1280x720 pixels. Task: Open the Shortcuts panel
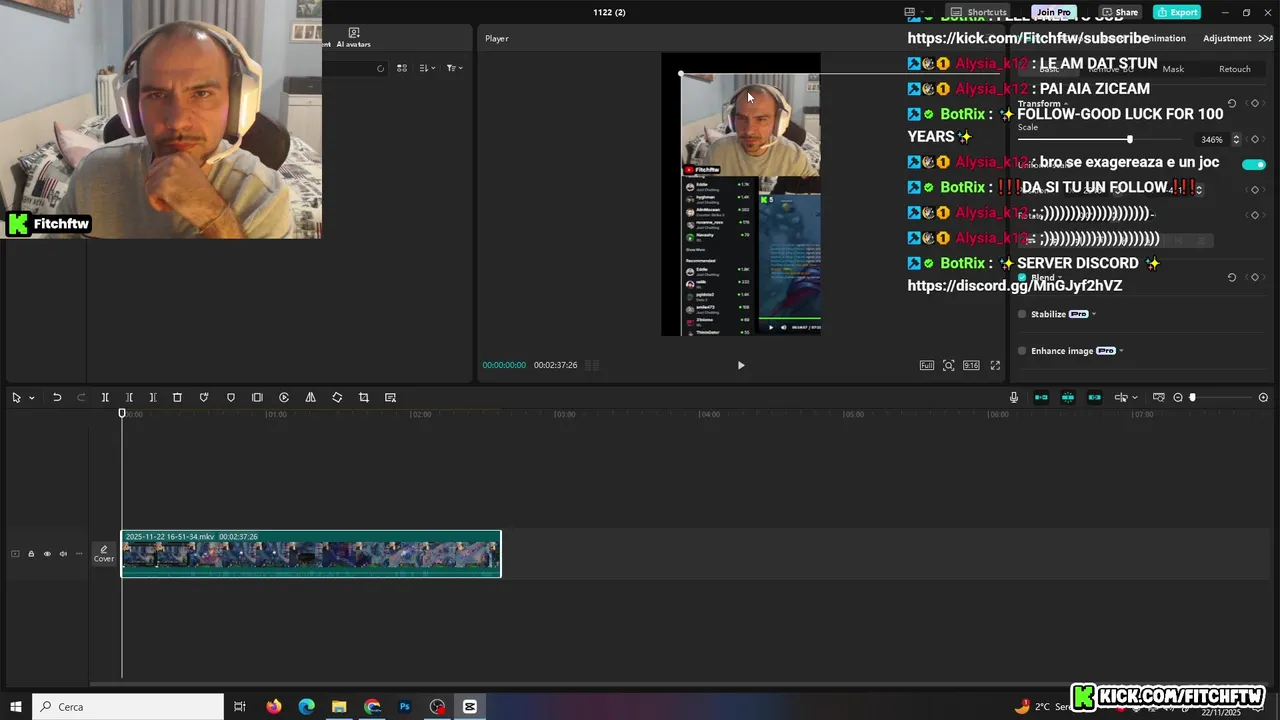pos(978,12)
